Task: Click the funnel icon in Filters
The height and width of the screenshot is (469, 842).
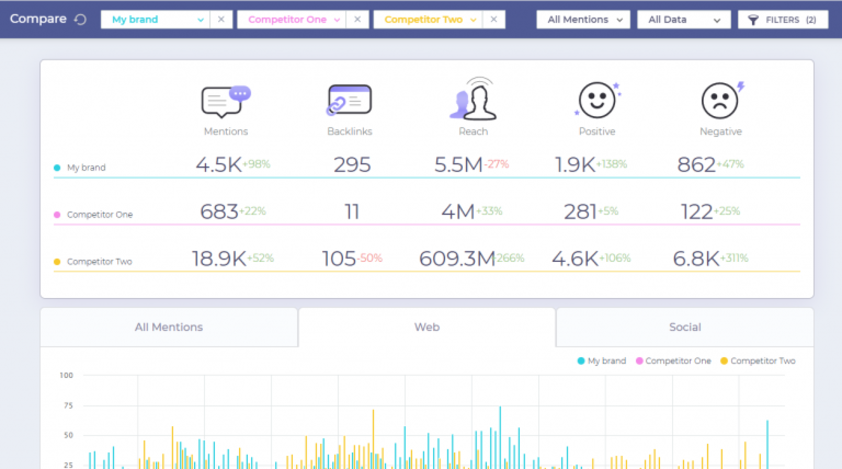Action: pyautogui.click(x=753, y=19)
